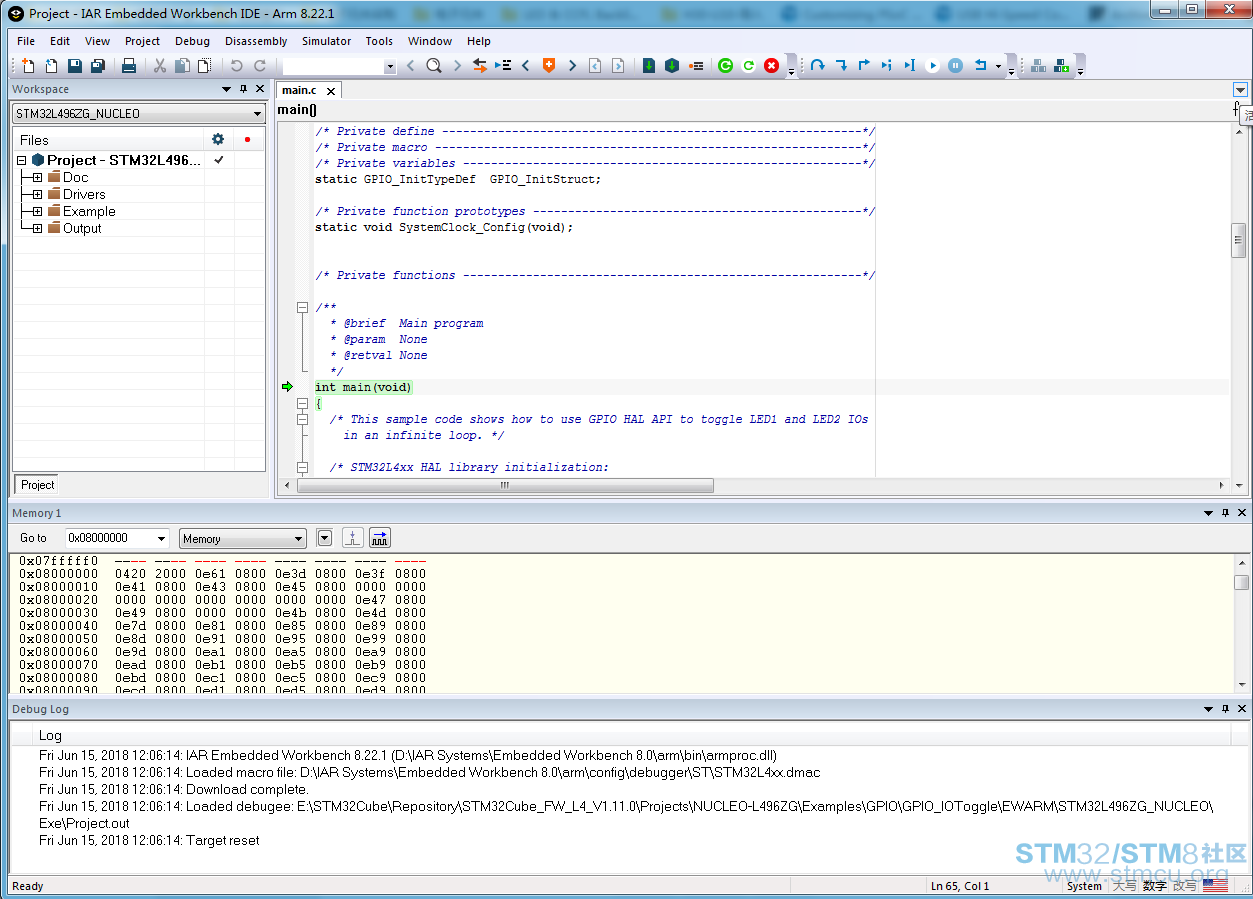This screenshot has height=899, width=1253.
Task: Click the Run to Cursor icon
Action: point(910,65)
